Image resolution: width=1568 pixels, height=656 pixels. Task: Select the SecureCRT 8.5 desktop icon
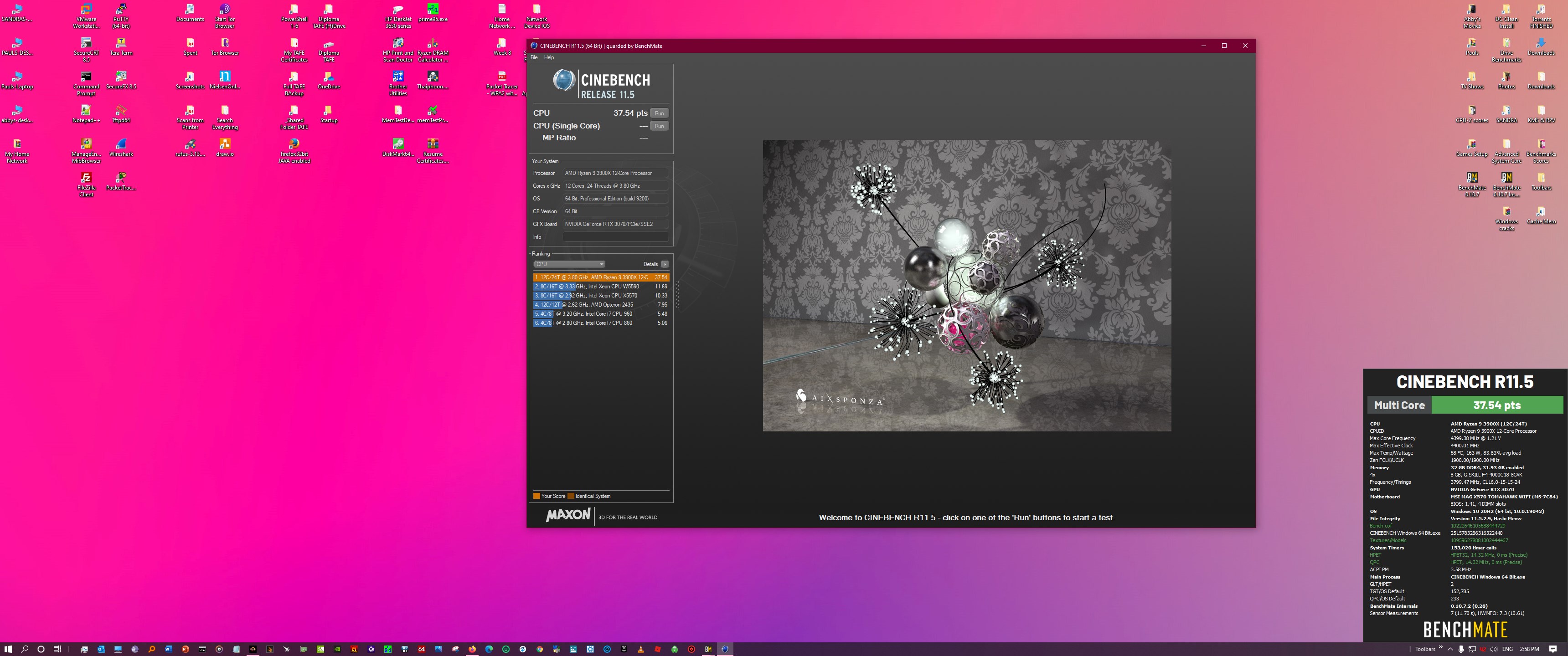(87, 50)
